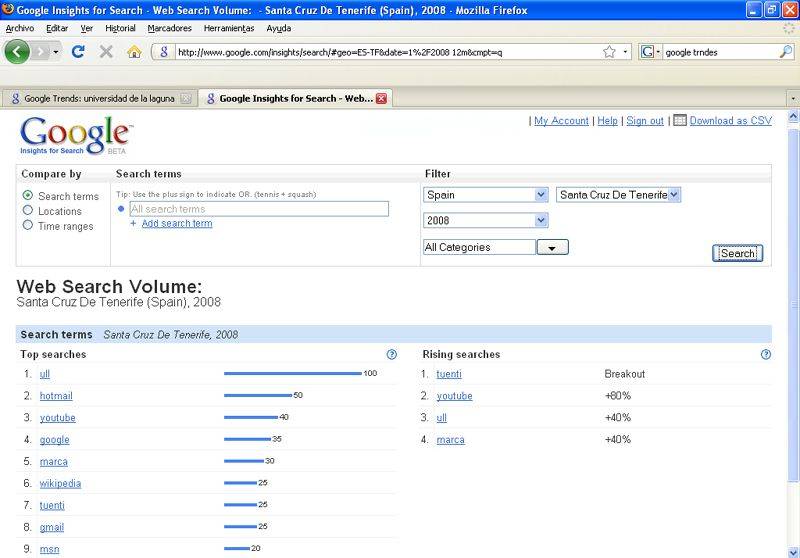This screenshot has height=558, width=800.
Task: Click the All search terms input field
Action: click(x=259, y=209)
